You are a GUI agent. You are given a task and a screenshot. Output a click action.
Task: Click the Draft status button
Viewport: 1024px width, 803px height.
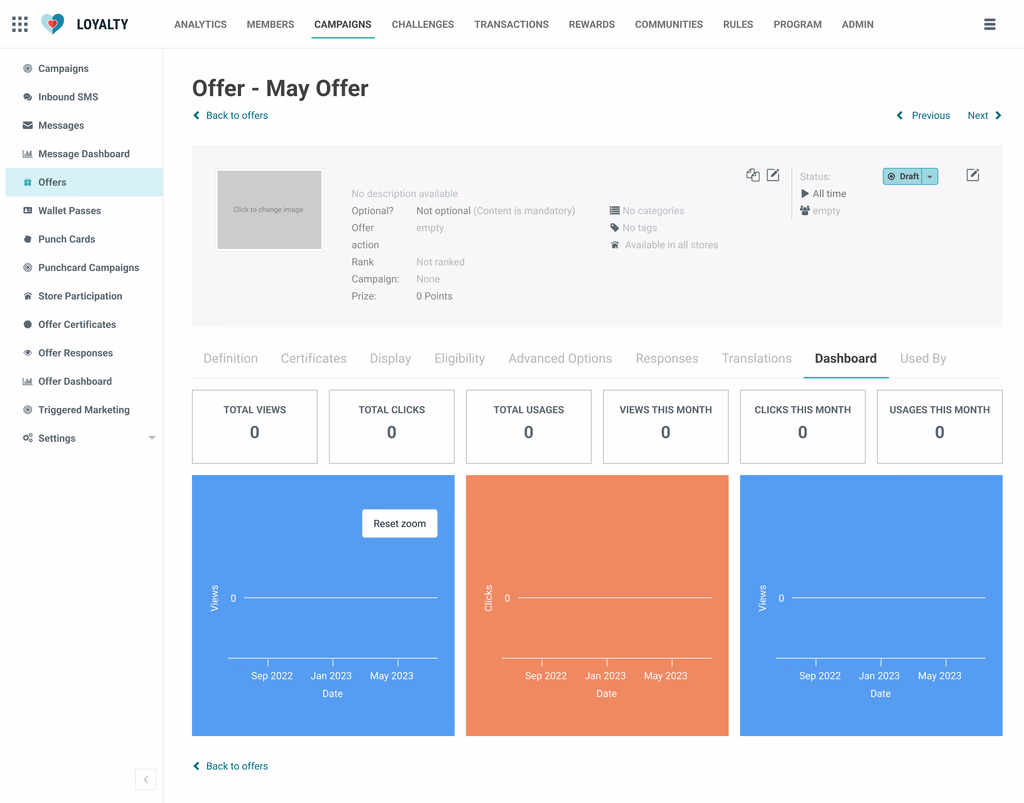tap(903, 177)
